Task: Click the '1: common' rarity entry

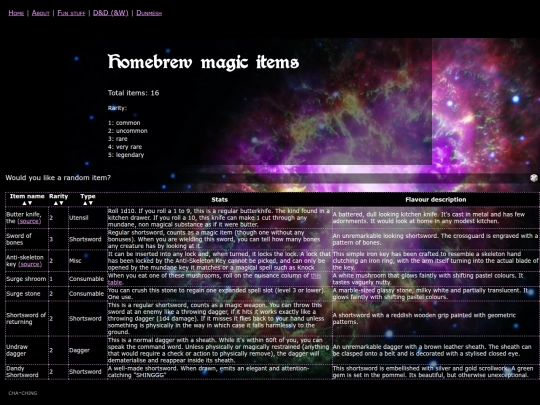Action: pyautogui.click(x=124, y=123)
